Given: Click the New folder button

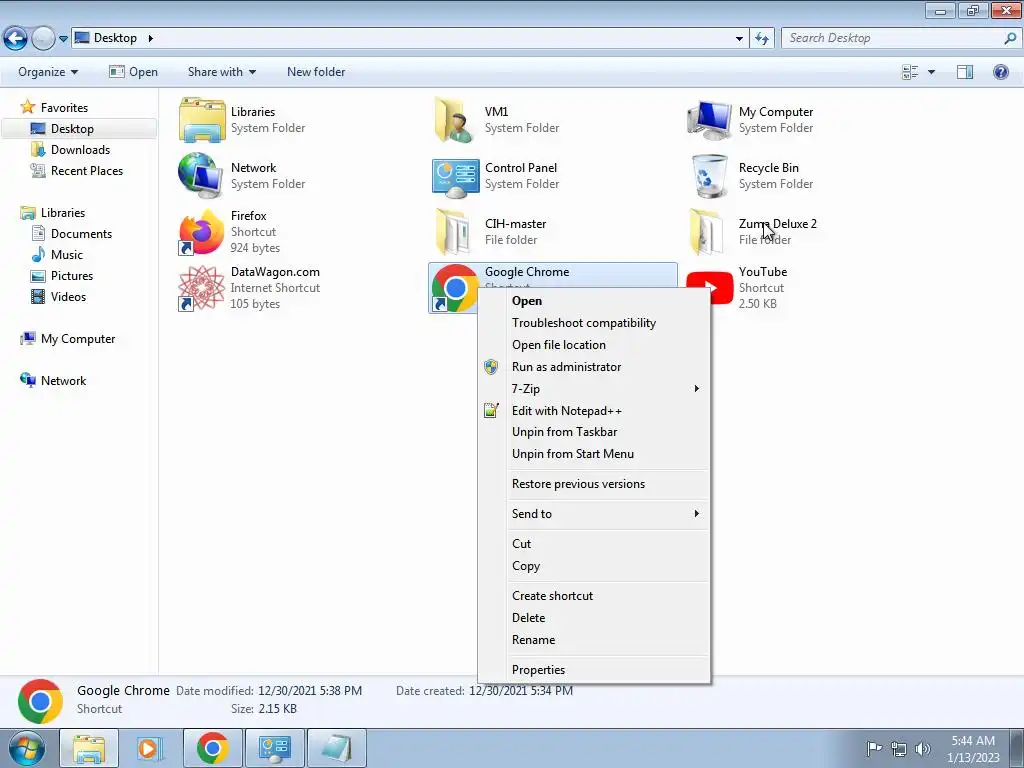Looking at the screenshot, I should 316,72.
